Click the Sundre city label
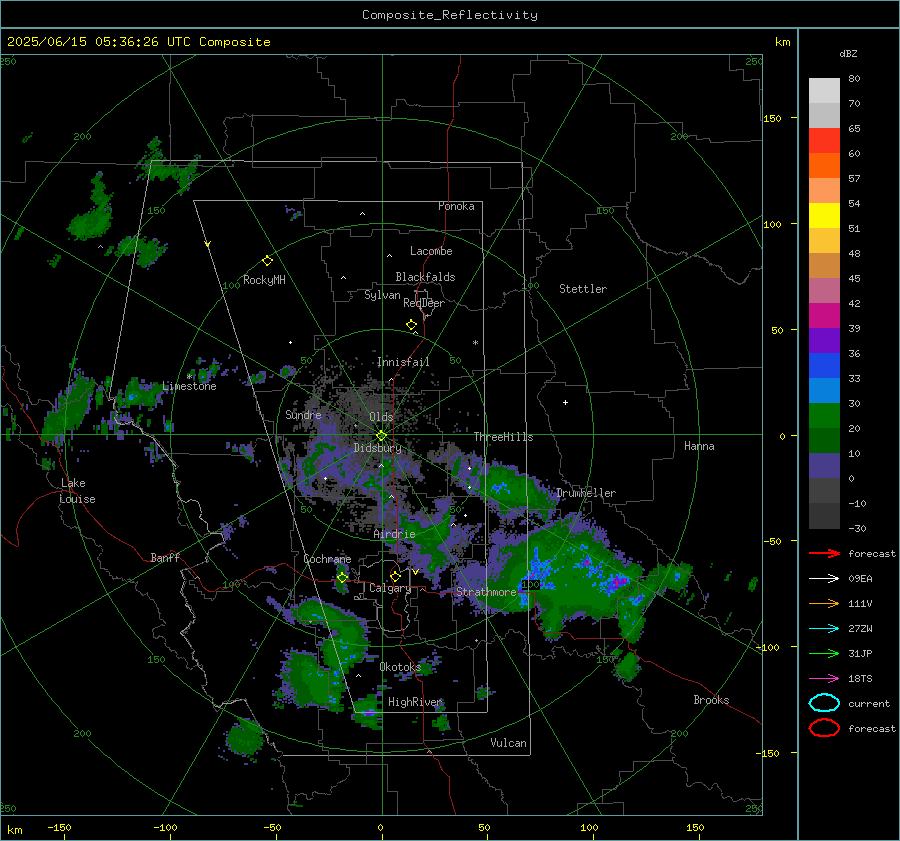The image size is (900, 841). 304,415
